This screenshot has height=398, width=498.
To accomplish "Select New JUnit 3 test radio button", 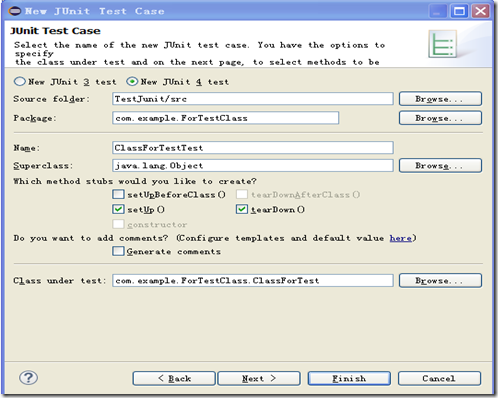I will (x=20, y=81).
